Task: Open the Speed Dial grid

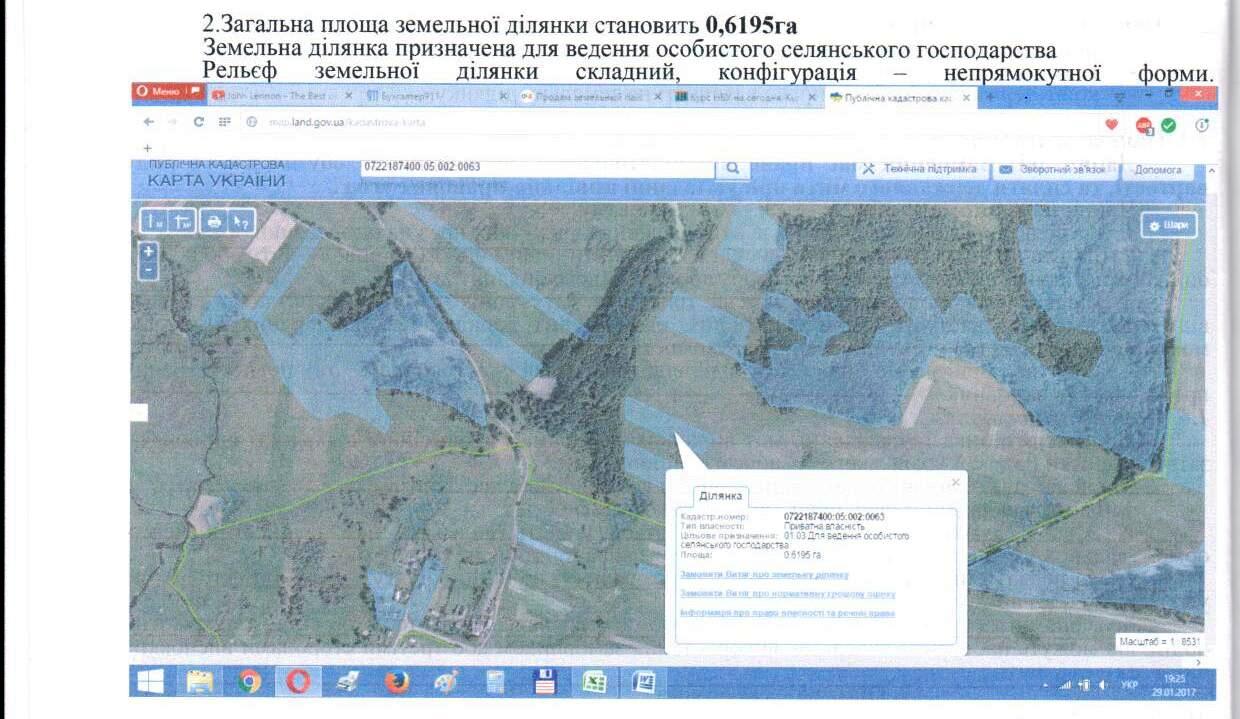Action: 225,122
